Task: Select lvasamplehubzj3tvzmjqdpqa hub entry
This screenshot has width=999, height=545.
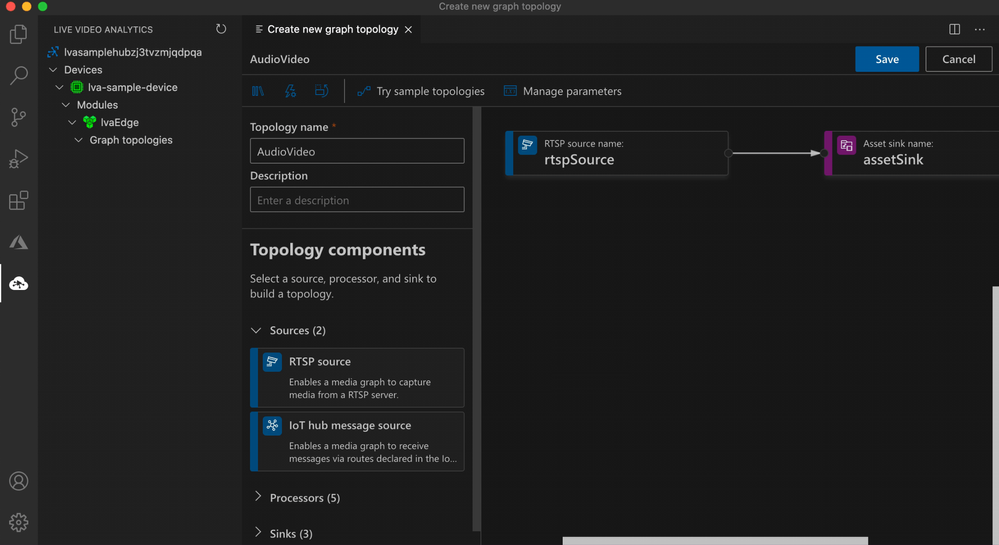Action: [133, 52]
